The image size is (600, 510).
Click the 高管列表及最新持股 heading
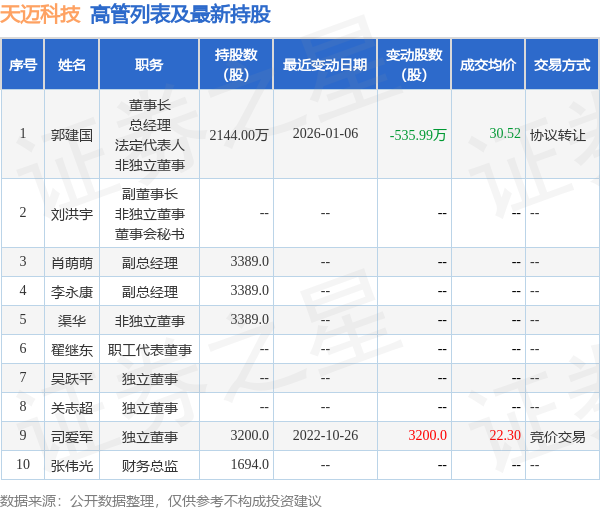pyautogui.click(x=180, y=15)
